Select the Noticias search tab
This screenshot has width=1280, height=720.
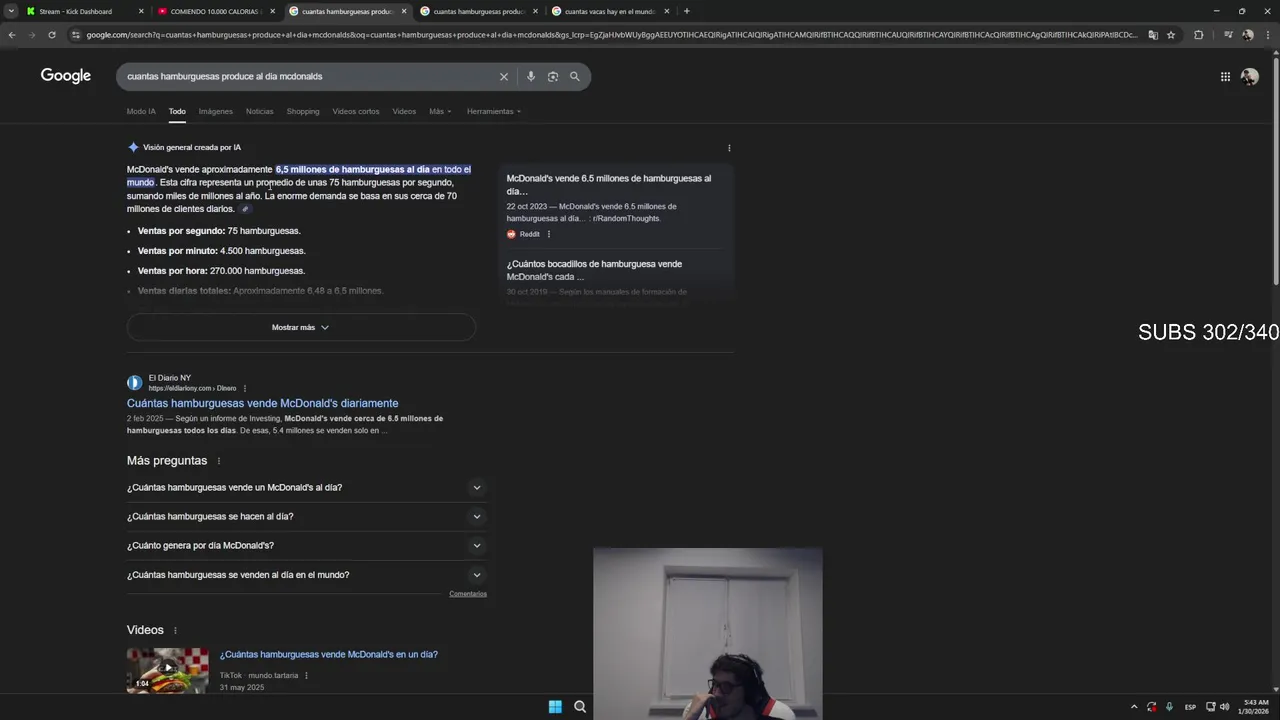pyautogui.click(x=260, y=111)
